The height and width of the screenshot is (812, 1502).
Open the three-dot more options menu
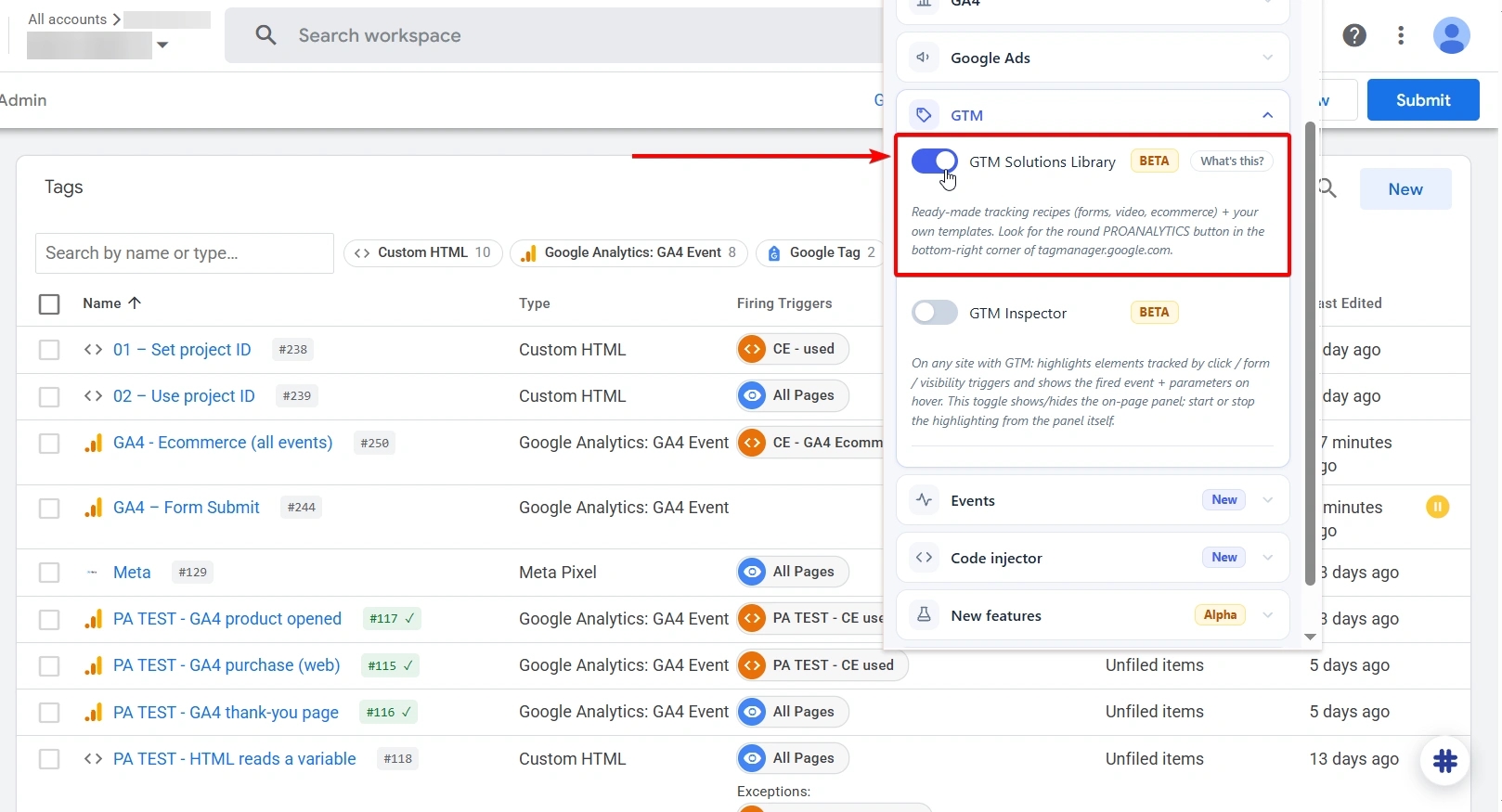1401,35
